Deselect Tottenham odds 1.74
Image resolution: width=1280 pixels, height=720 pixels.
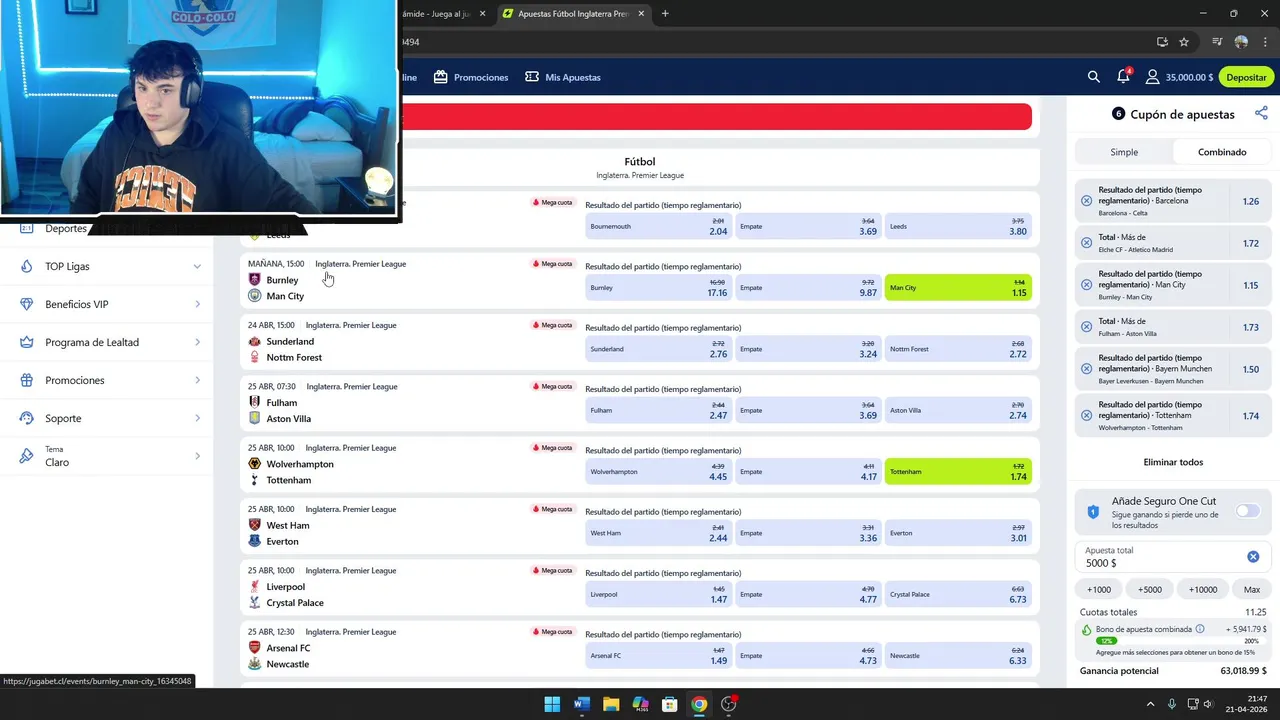tap(958, 471)
